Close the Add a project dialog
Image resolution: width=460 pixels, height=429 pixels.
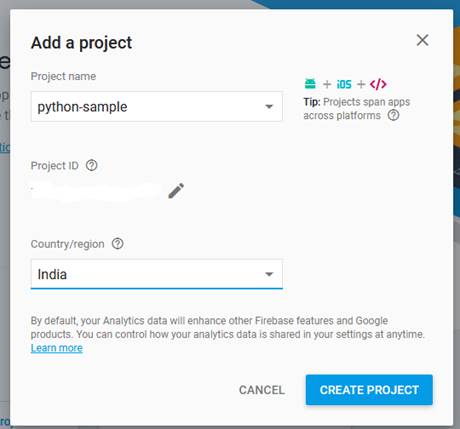[422, 40]
